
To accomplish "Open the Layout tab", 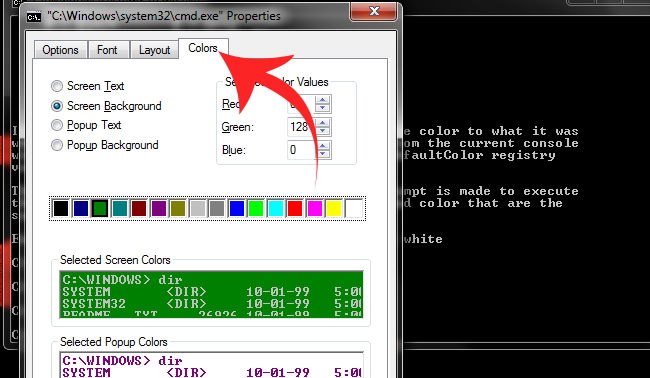I will [154, 50].
